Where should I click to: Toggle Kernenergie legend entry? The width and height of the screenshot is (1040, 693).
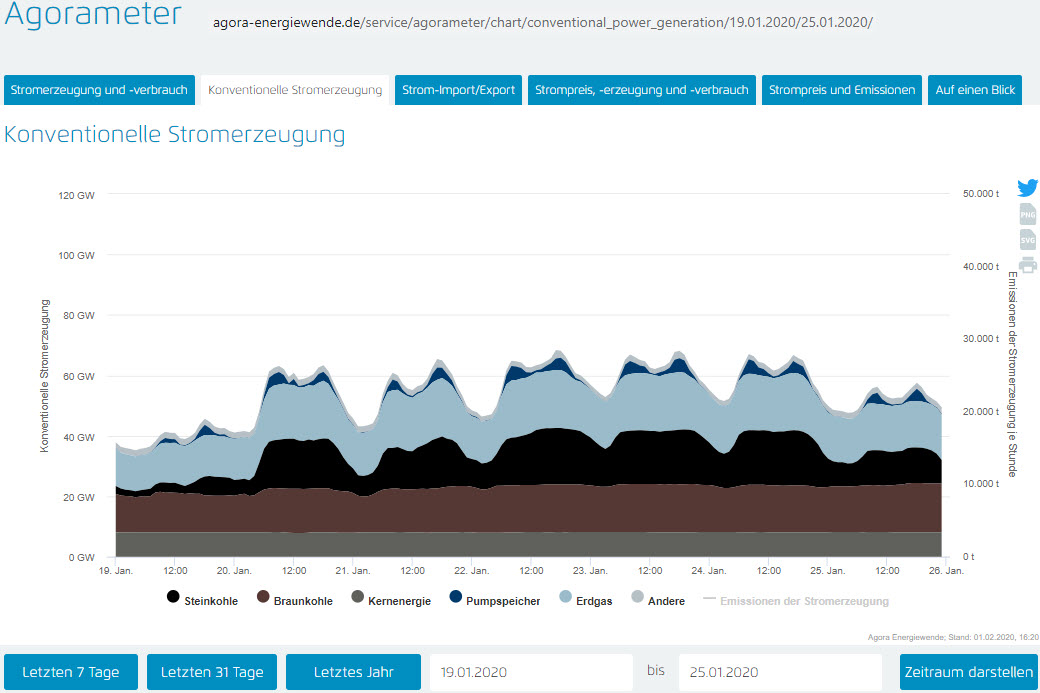coord(390,601)
